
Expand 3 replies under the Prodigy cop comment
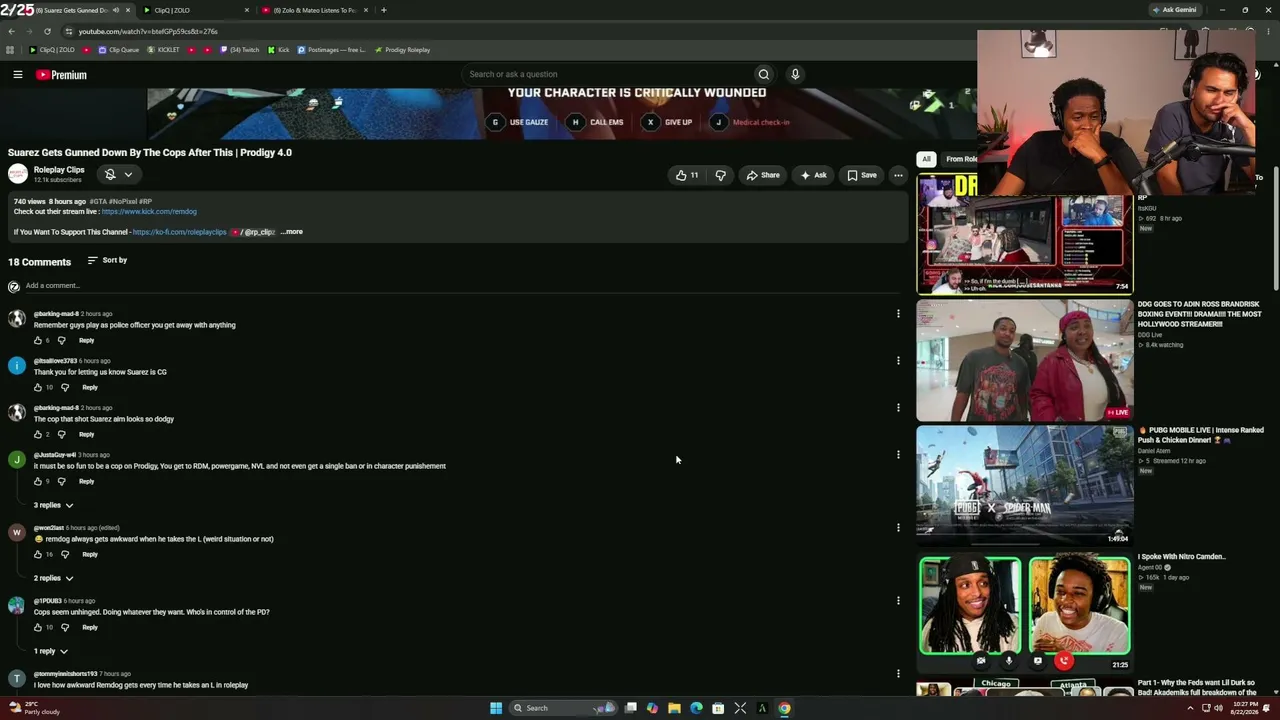pyautogui.click(x=54, y=506)
